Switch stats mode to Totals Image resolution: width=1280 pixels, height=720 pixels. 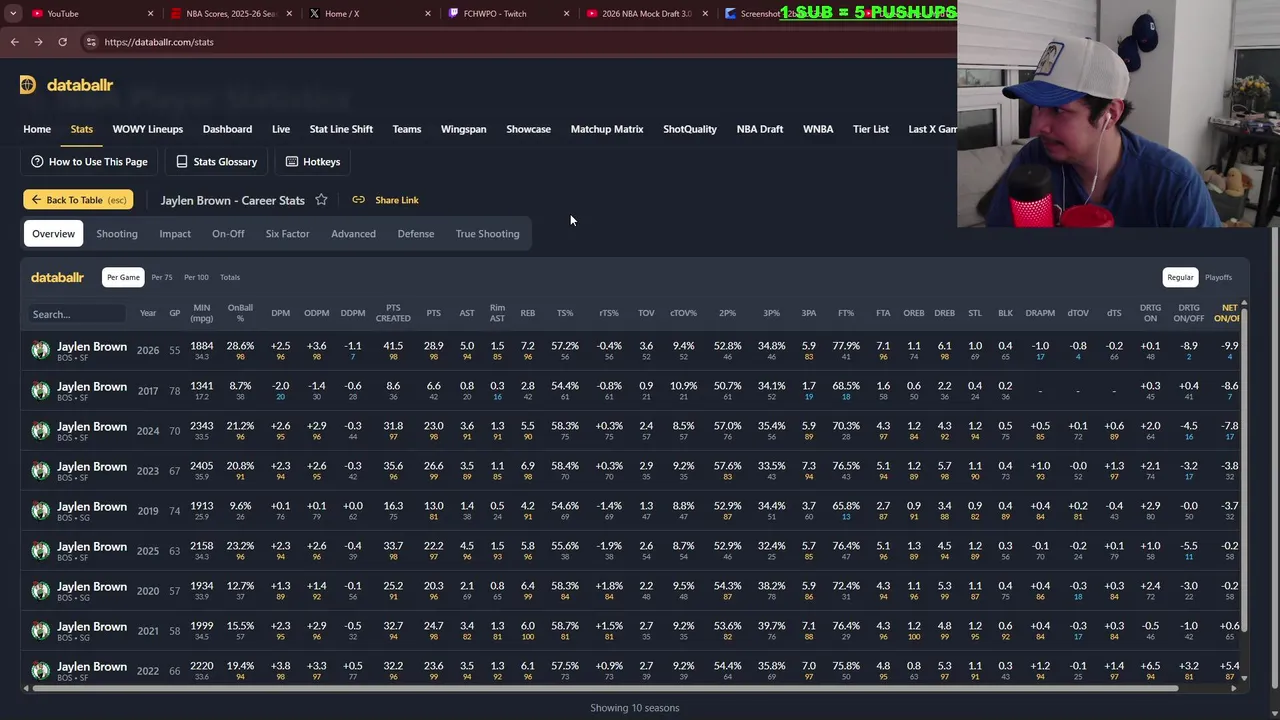click(x=230, y=277)
